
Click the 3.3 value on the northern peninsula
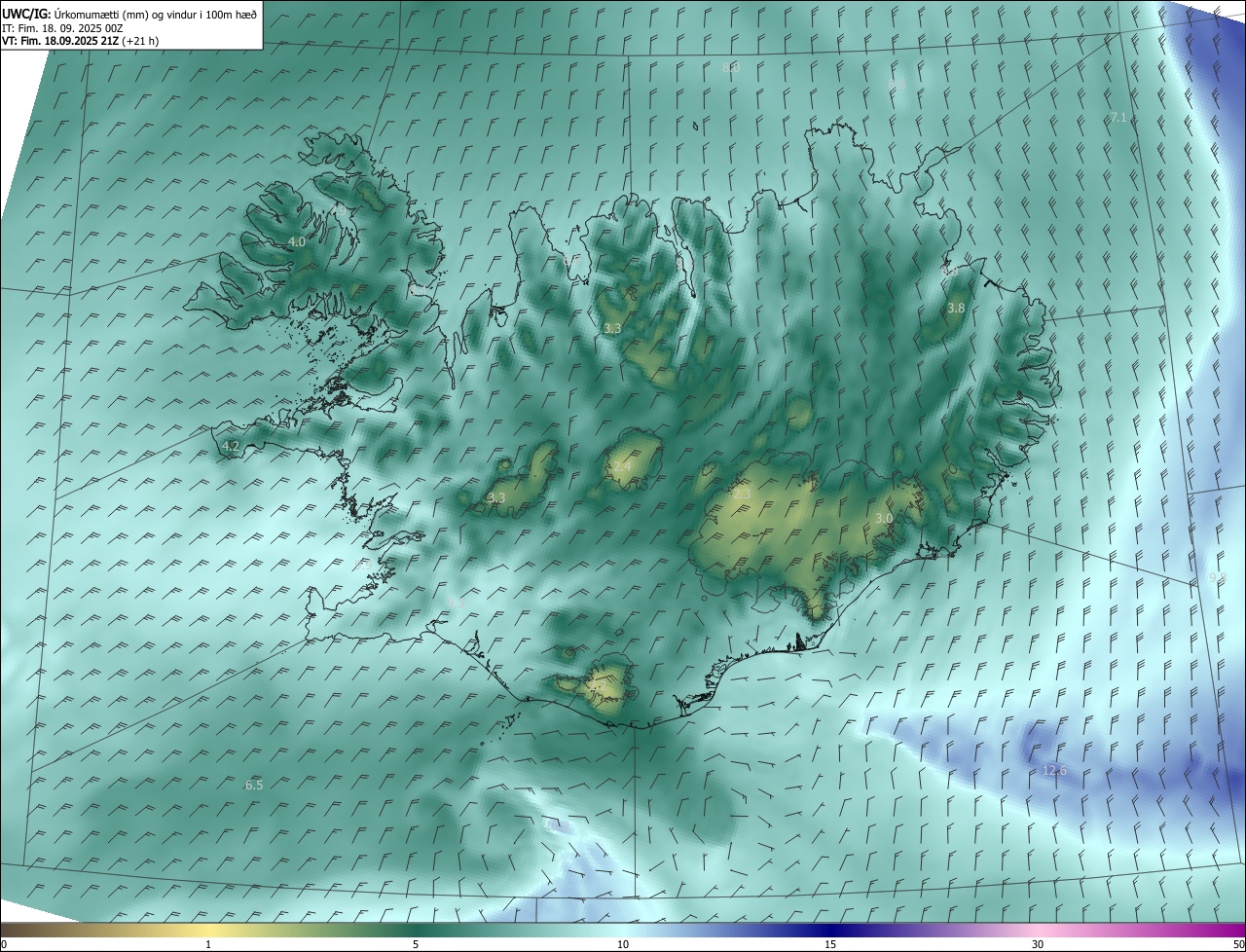click(612, 329)
